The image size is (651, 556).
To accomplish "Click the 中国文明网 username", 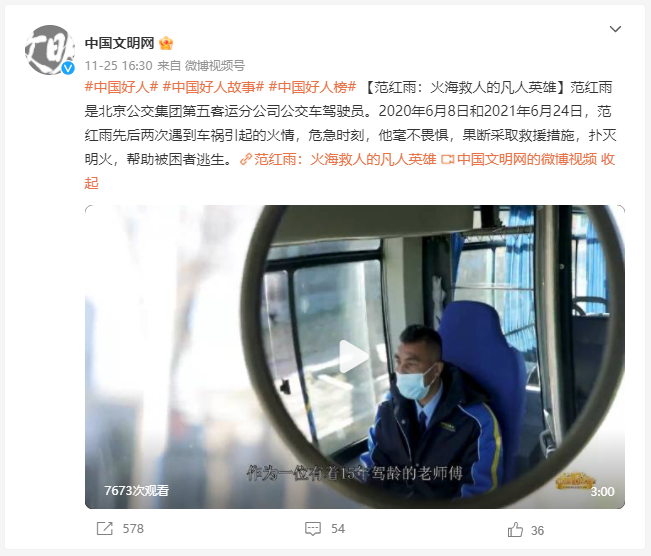I will 120,43.
